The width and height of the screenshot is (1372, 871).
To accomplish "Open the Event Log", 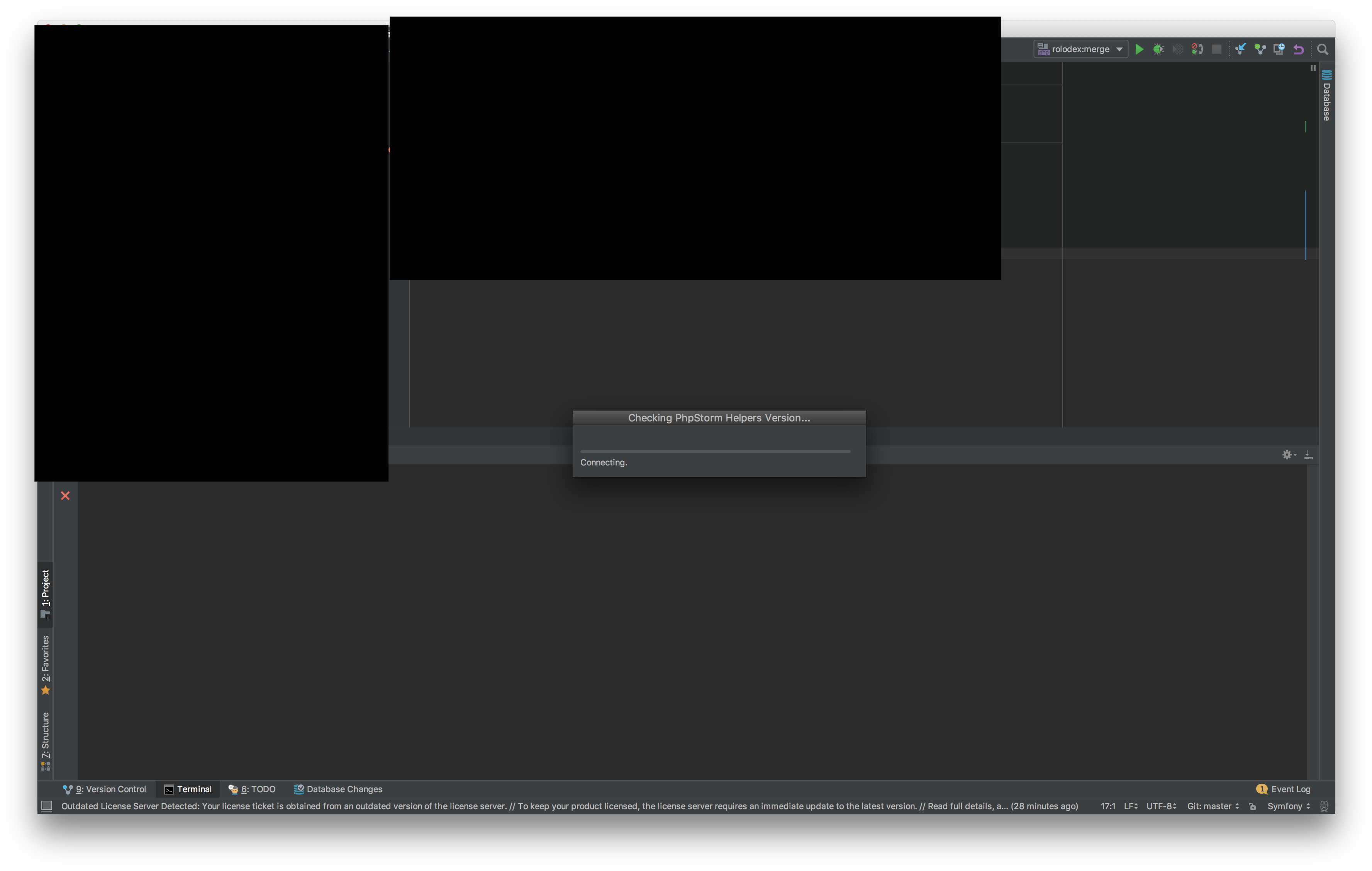I will (1291, 789).
